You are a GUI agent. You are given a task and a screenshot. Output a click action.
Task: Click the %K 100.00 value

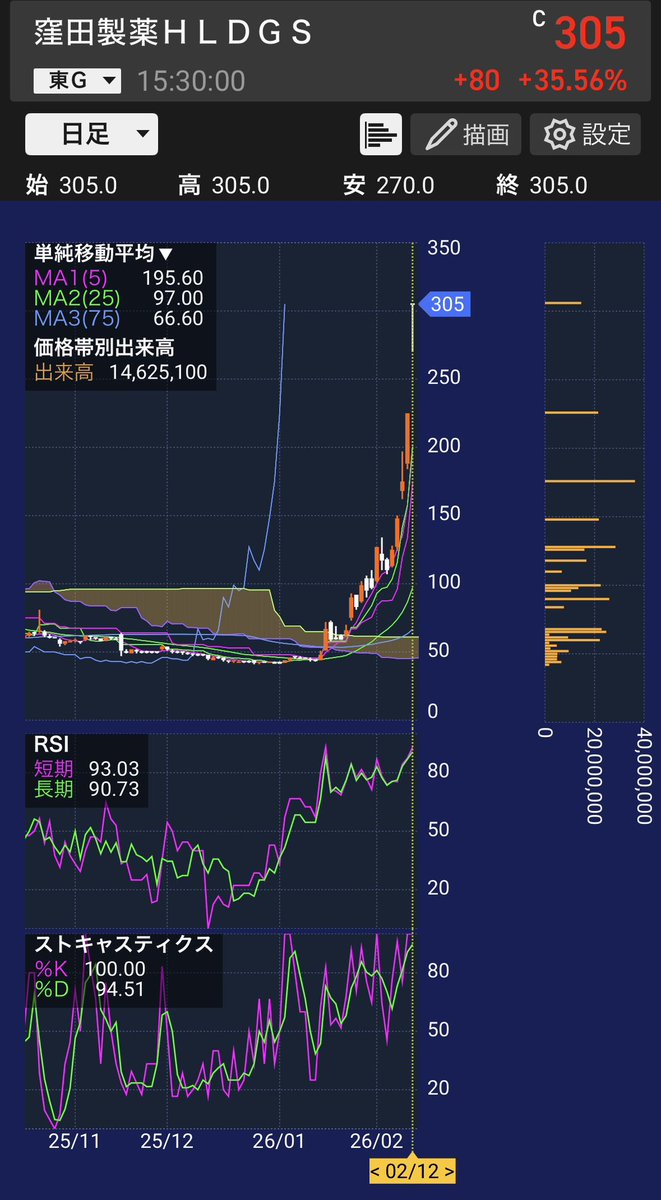(x=90, y=968)
